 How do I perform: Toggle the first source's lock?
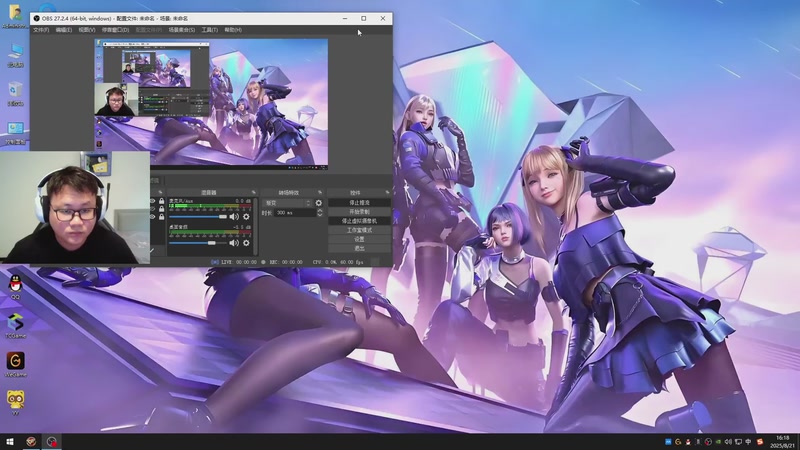point(161,202)
